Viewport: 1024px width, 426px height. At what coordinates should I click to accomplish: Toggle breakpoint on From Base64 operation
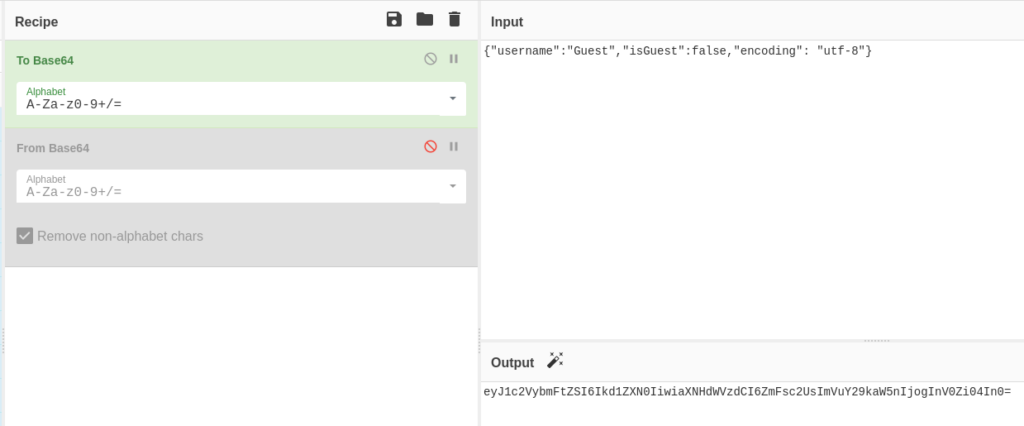(453, 147)
